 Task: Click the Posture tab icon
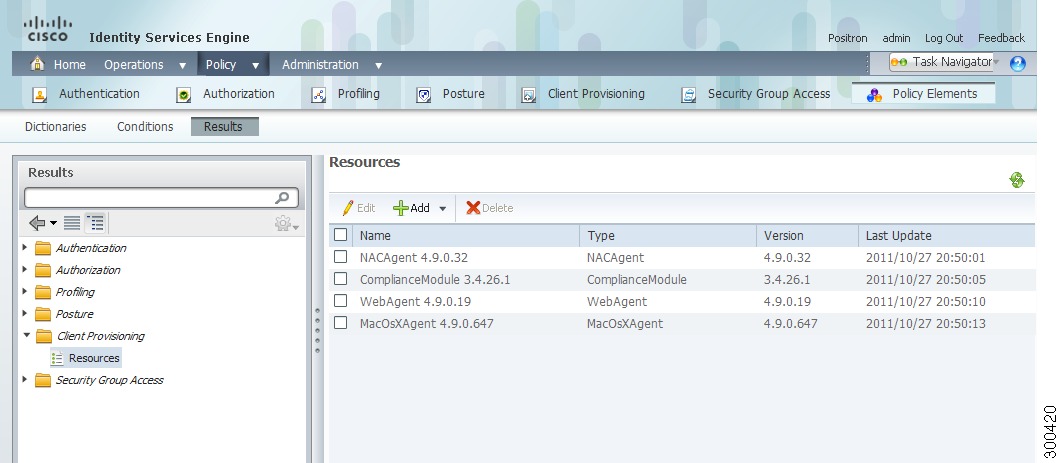(x=423, y=95)
